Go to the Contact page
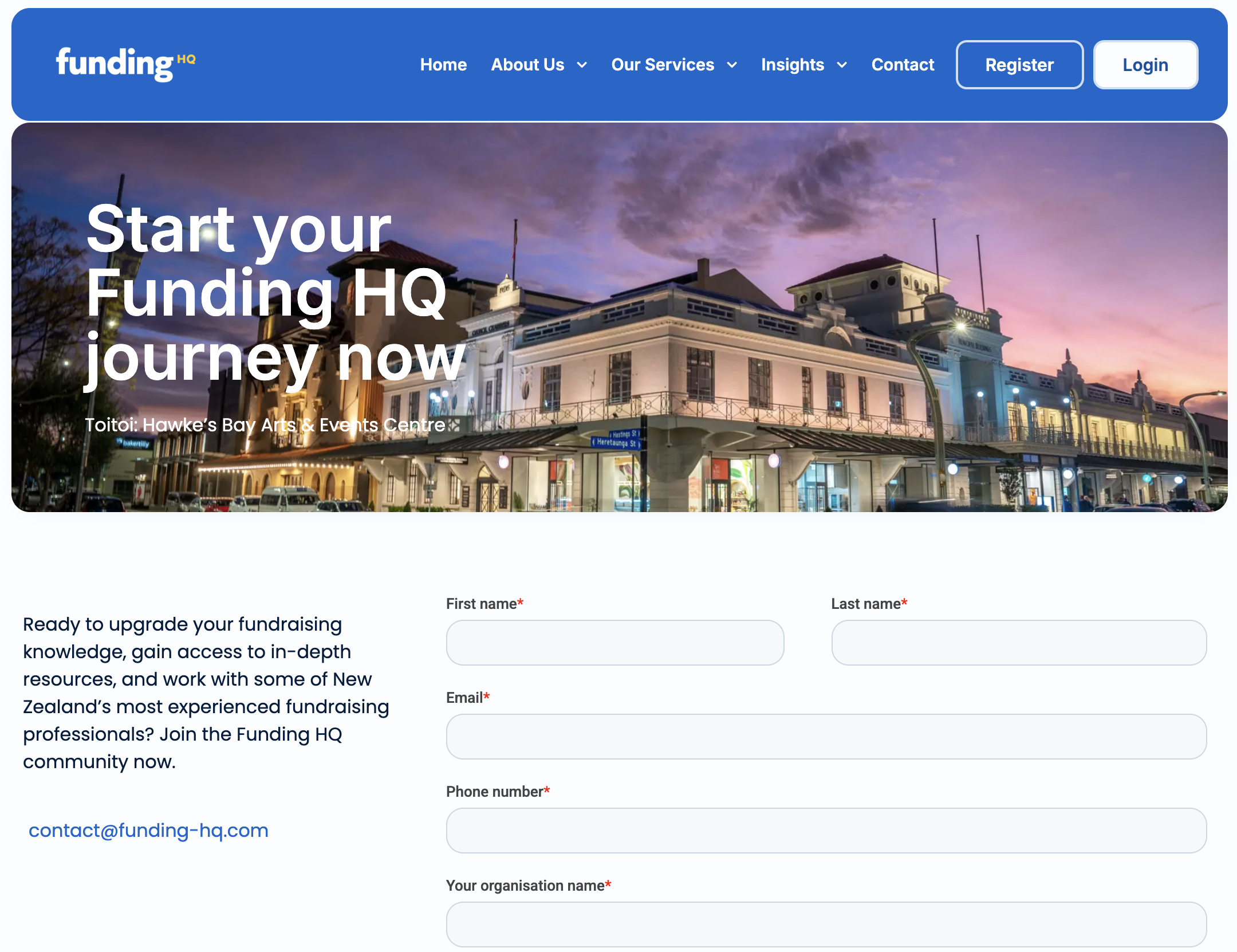This screenshot has height=952, width=1237. pyautogui.click(x=903, y=65)
